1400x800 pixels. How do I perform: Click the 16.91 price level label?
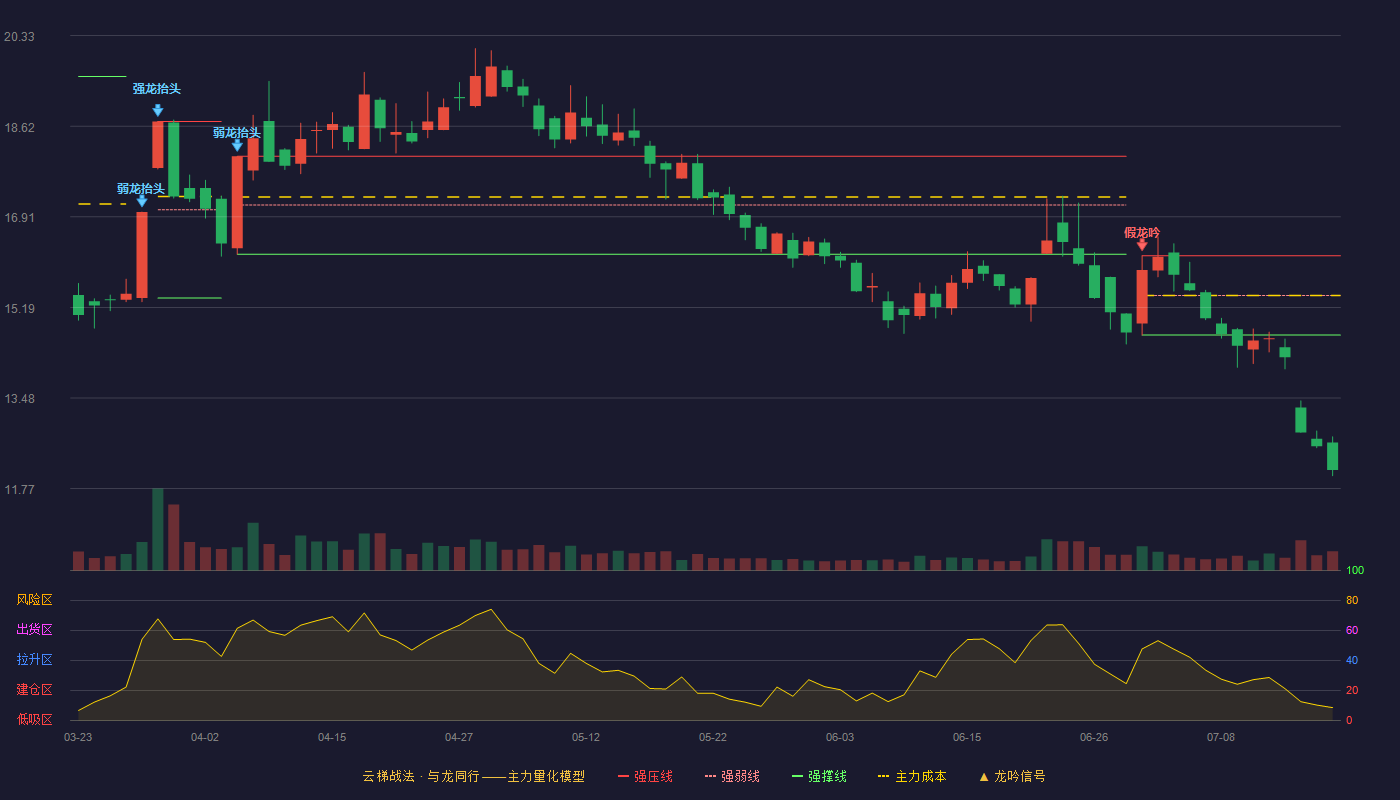click(x=19, y=218)
